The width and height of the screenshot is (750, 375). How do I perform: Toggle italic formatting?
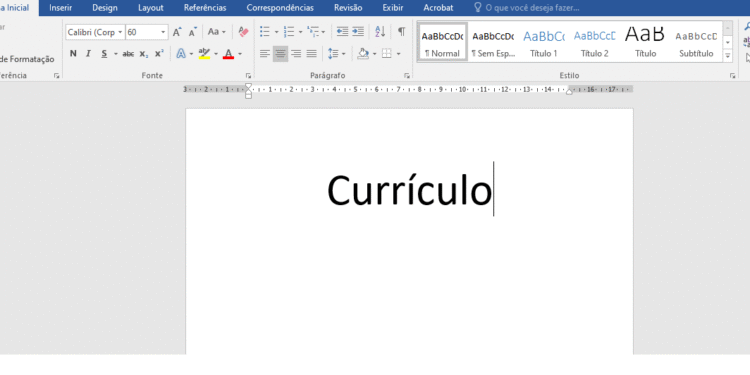[88, 54]
